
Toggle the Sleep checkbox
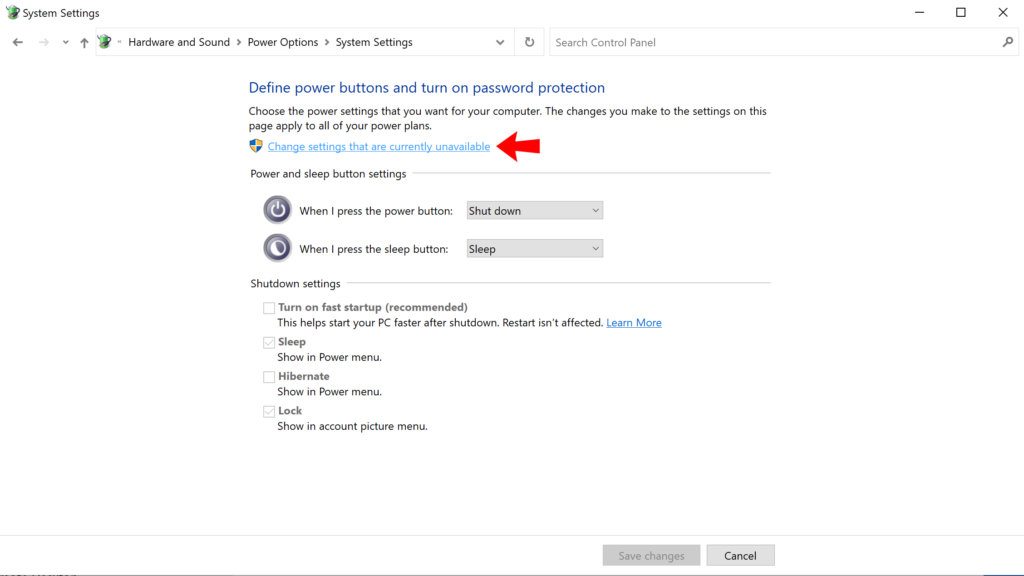[269, 342]
